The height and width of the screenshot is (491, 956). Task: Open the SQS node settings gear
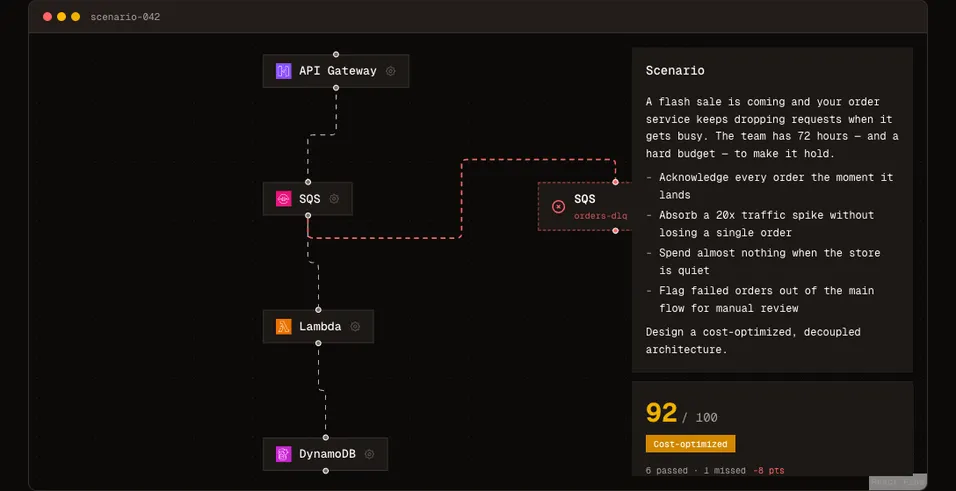(x=334, y=199)
